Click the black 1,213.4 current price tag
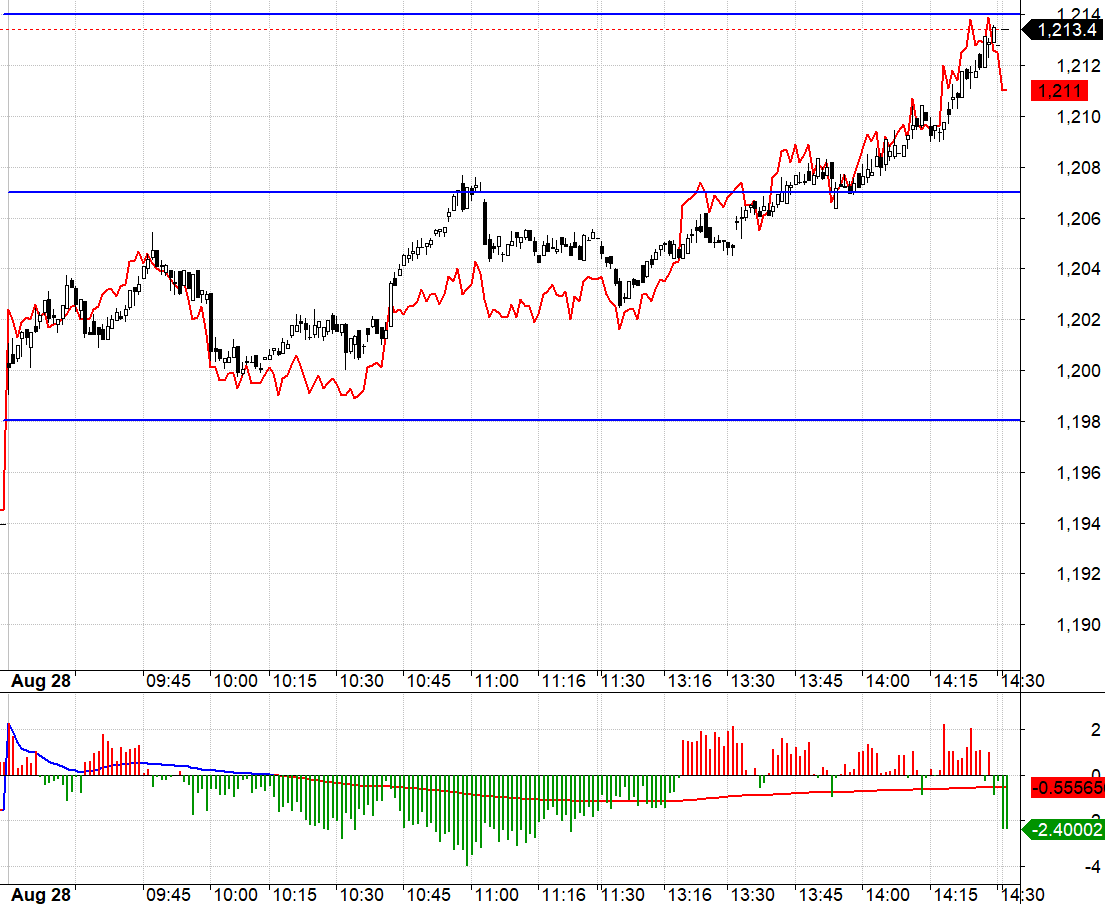This screenshot has height=904, width=1105. click(1066, 30)
